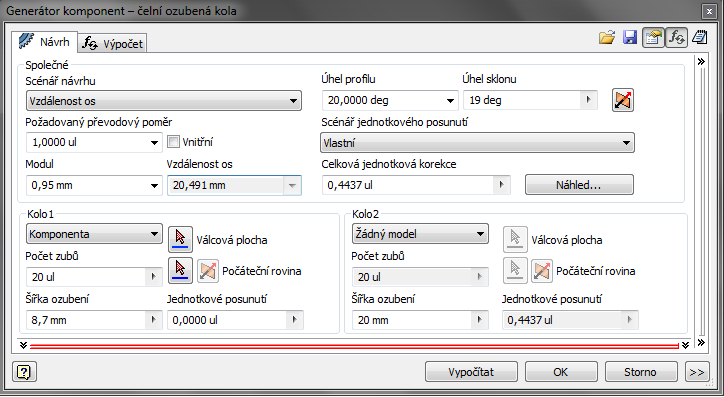Select the Návrh tab

44,42
